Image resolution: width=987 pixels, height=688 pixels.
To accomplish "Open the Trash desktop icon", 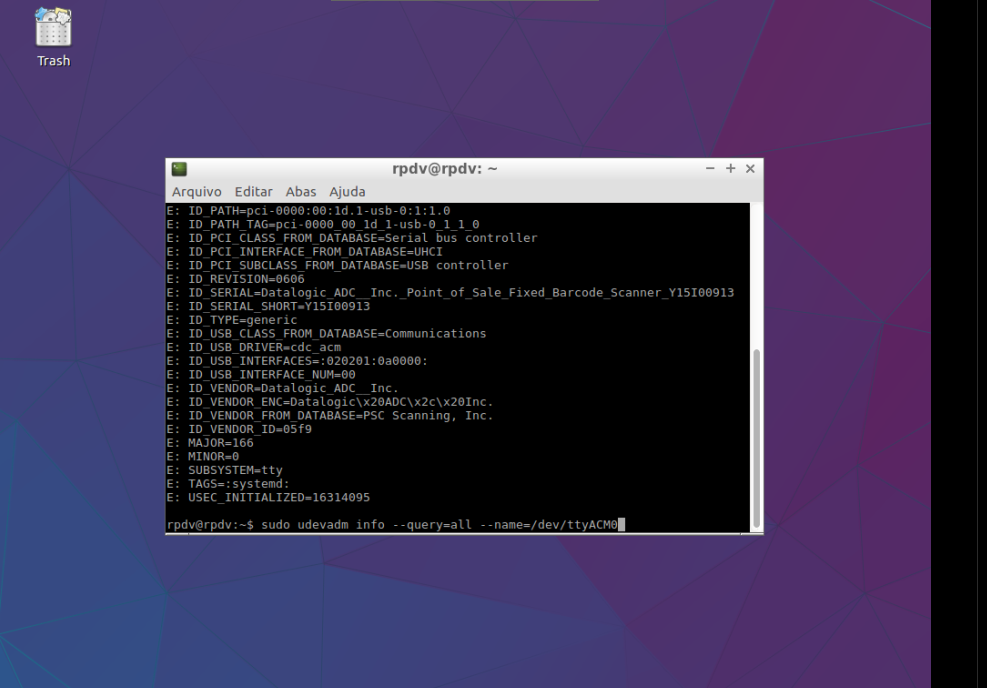I will coord(53,37).
